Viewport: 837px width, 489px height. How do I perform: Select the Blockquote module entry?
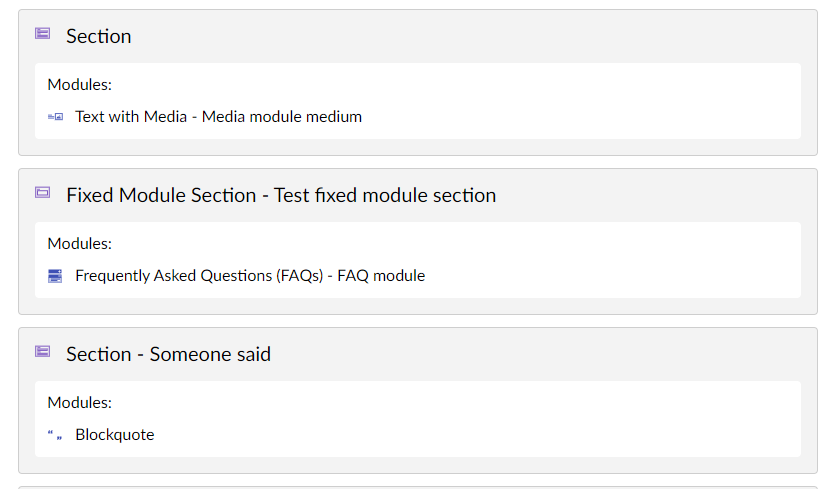(x=115, y=435)
